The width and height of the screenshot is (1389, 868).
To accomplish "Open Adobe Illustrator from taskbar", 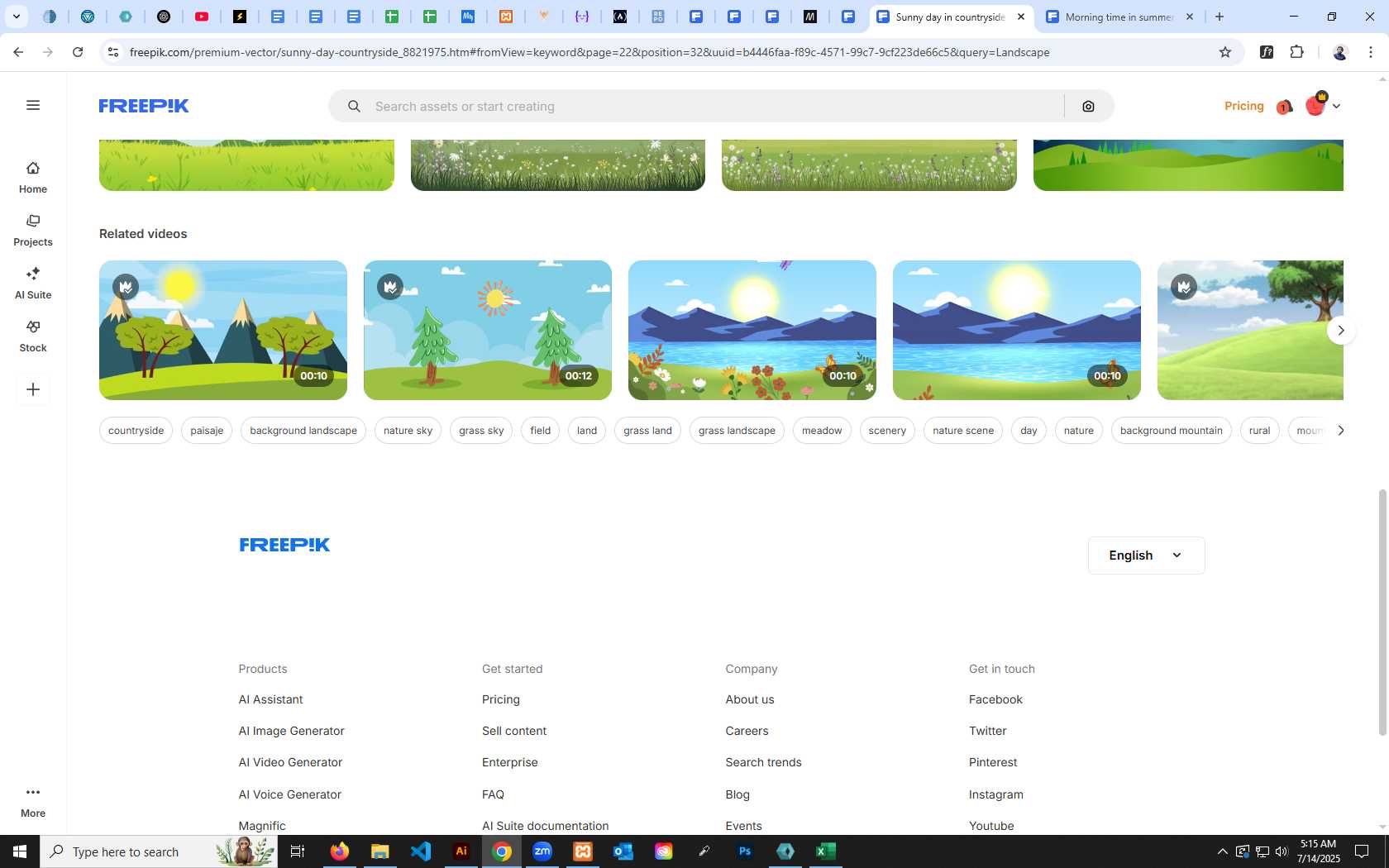I will pyautogui.click(x=461, y=851).
